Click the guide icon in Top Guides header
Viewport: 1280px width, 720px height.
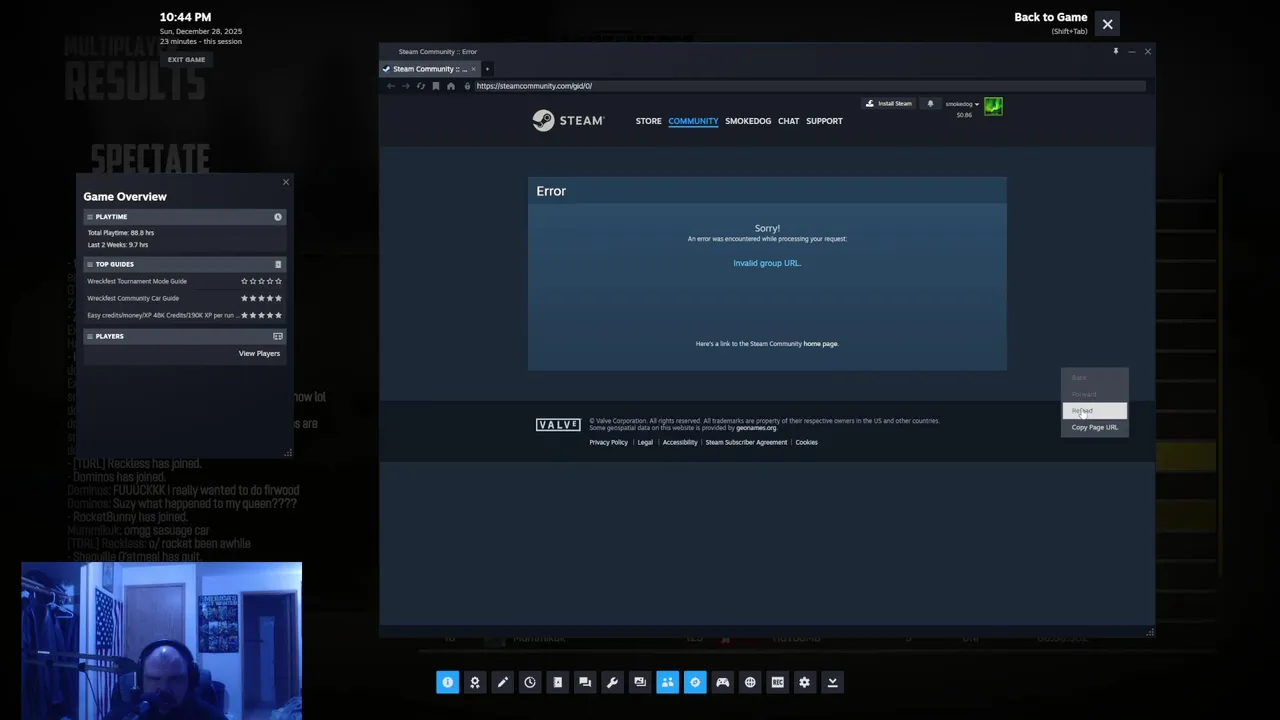coord(278,265)
